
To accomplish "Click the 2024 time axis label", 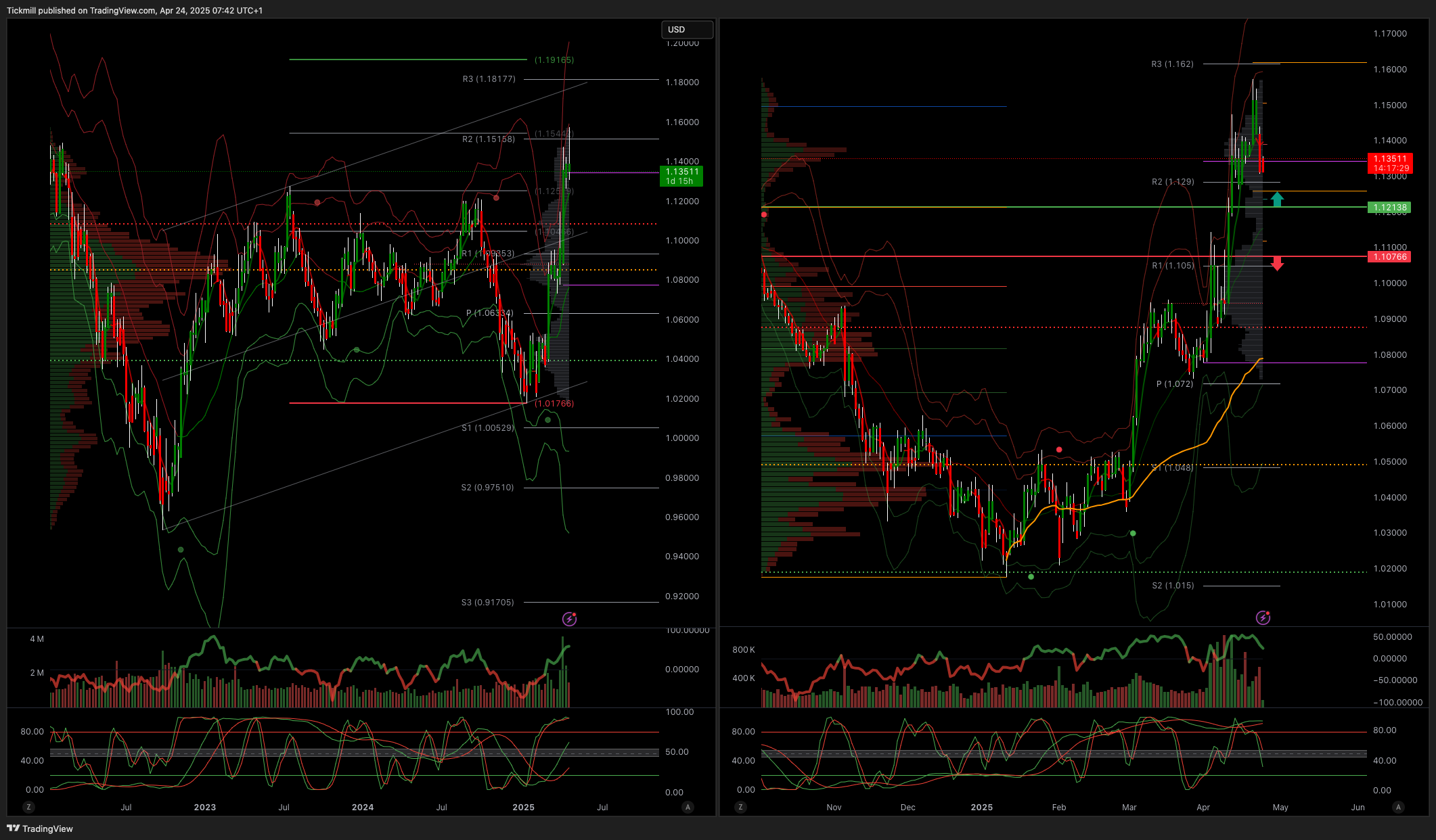I will (x=363, y=808).
